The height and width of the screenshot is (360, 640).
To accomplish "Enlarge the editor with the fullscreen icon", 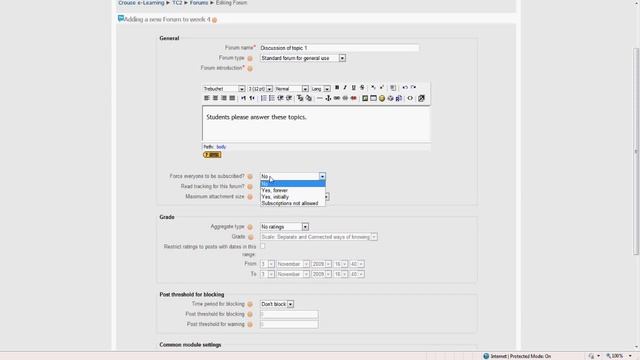I will [x=421, y=98].
